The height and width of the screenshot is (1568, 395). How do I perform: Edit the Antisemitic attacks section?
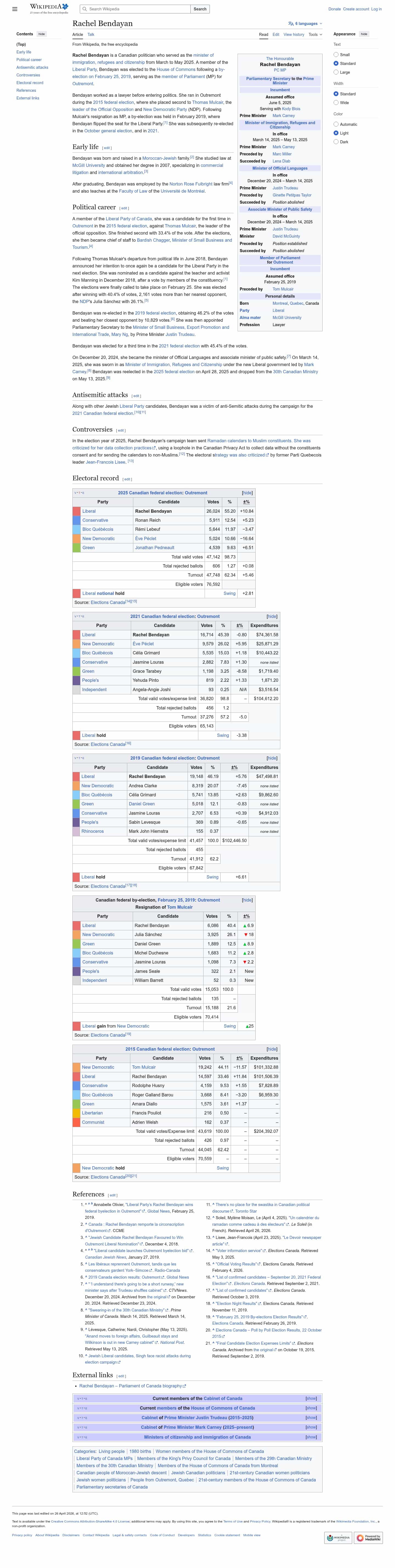pyautogui.click(x=137, y=396)
